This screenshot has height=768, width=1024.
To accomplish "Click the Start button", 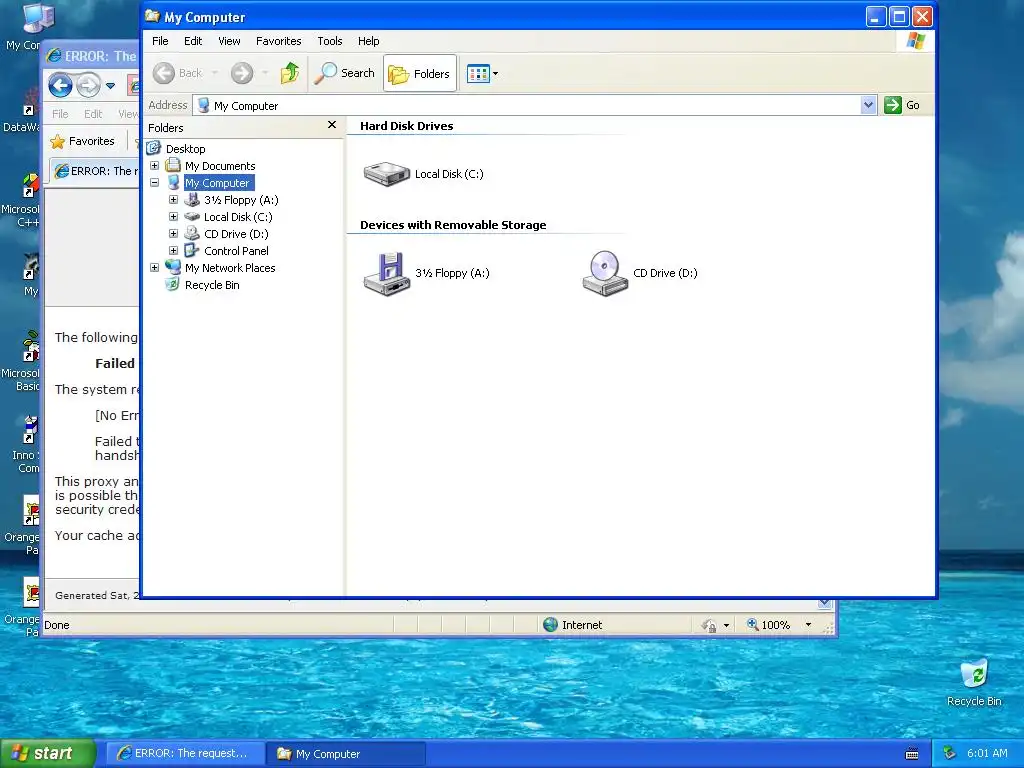I will pyautogui.click(x=48, y=753).
